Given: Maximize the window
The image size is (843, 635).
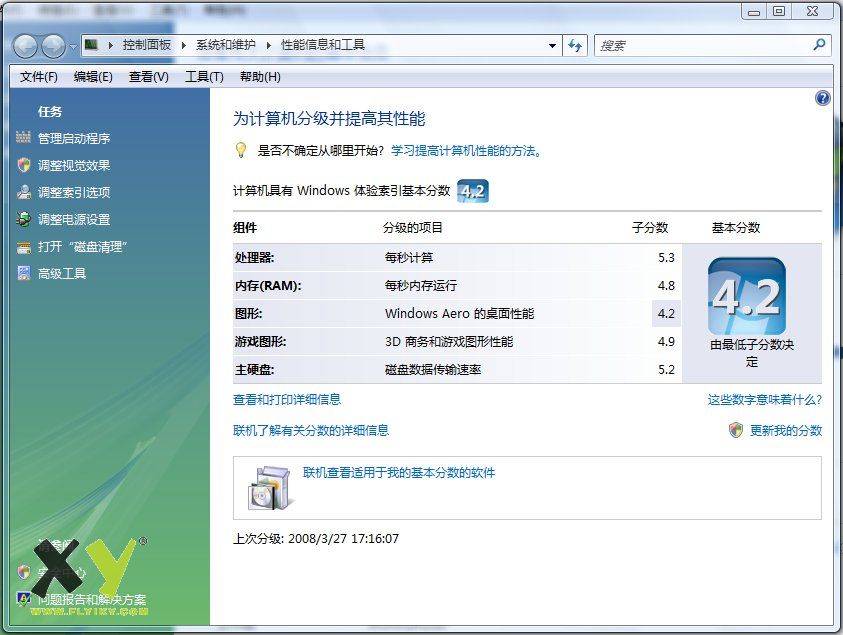Looking at the screenshot, I should pyautogui.click(x=779, y=11).
